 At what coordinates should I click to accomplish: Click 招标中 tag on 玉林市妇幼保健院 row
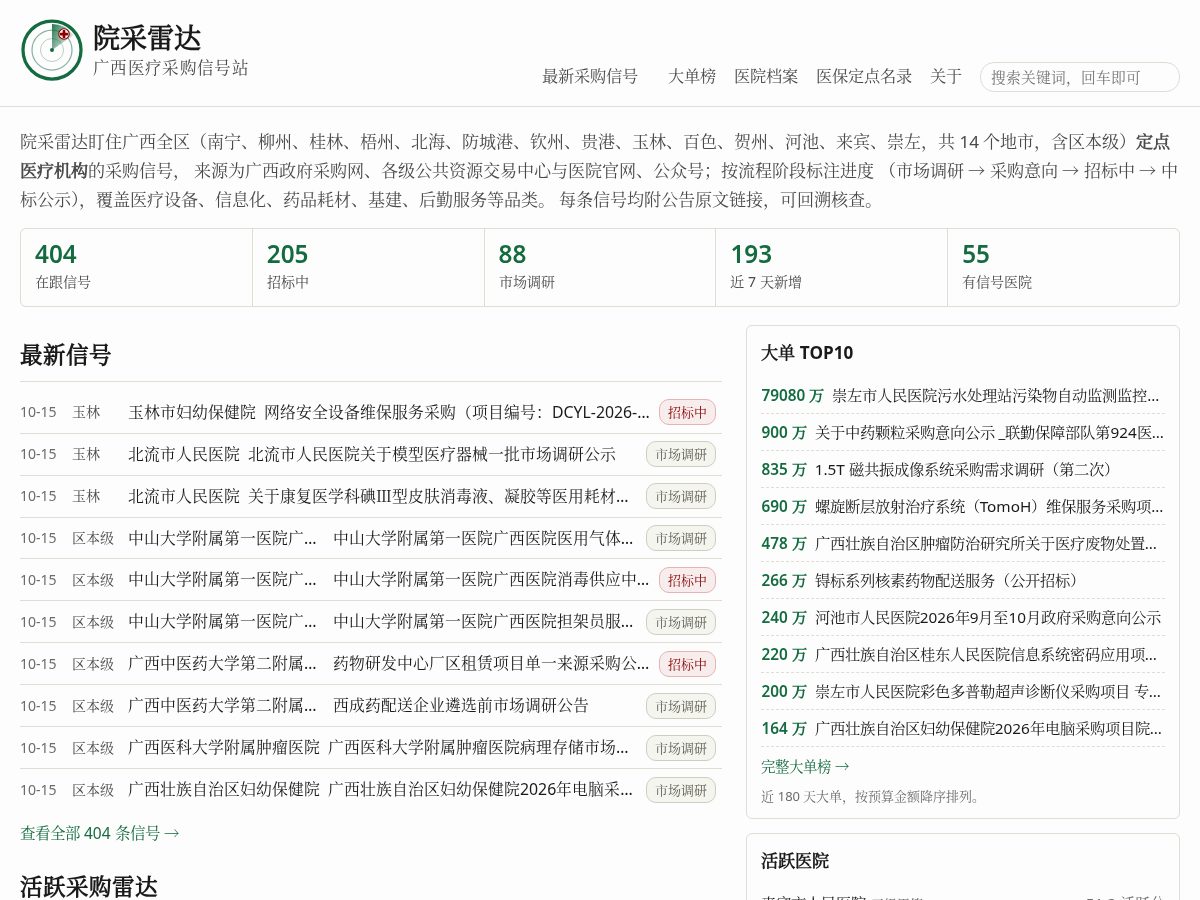[x=687, y=412]
